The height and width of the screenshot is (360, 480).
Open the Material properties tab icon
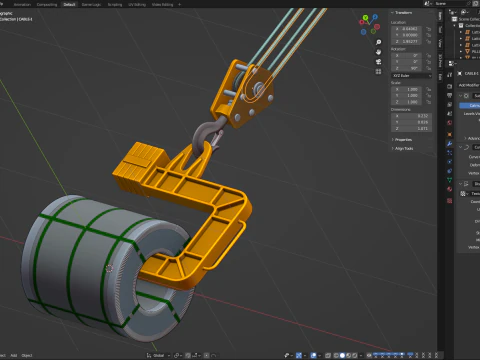pos(449,189)
